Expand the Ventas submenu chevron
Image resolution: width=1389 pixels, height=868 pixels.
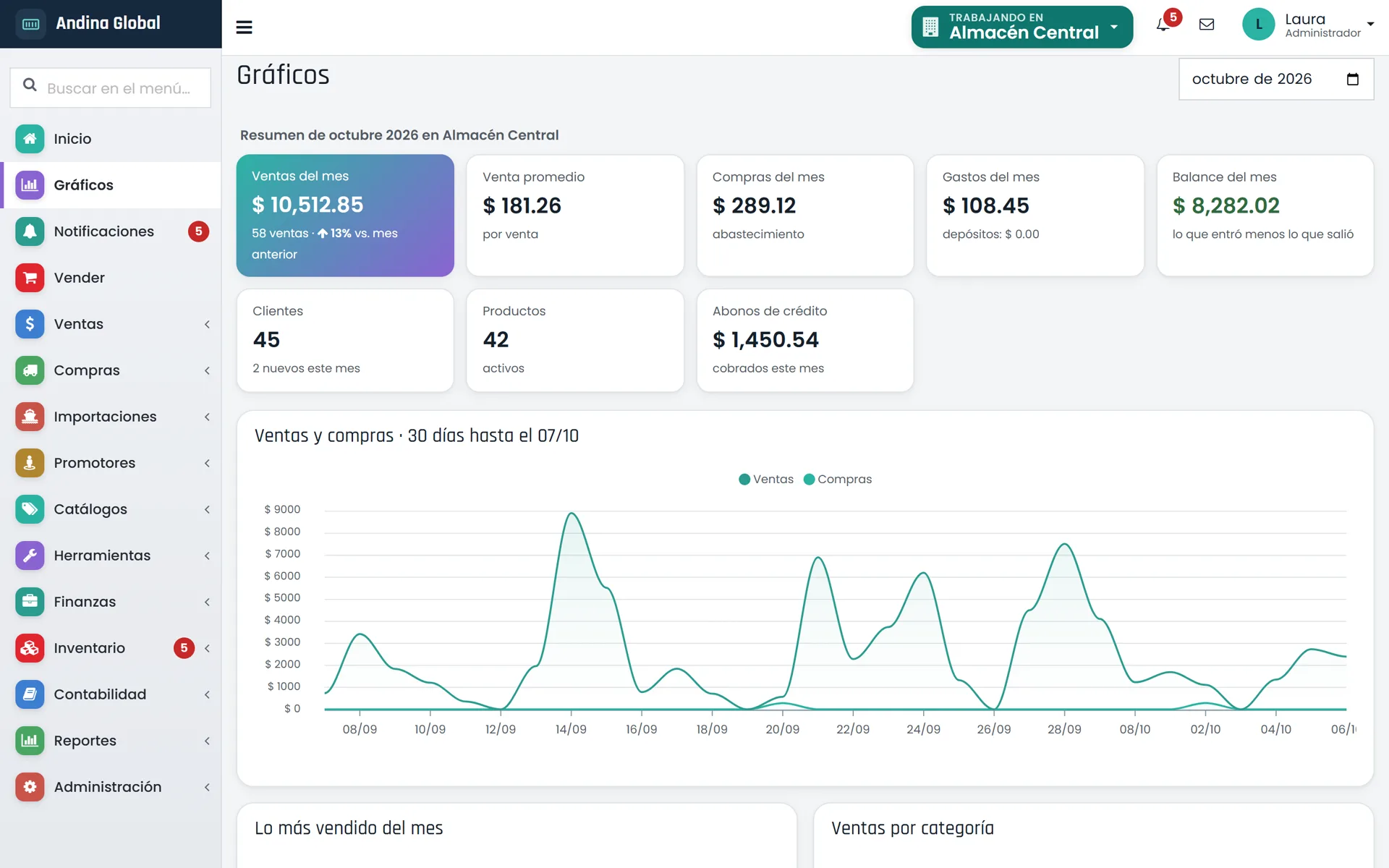207,325
